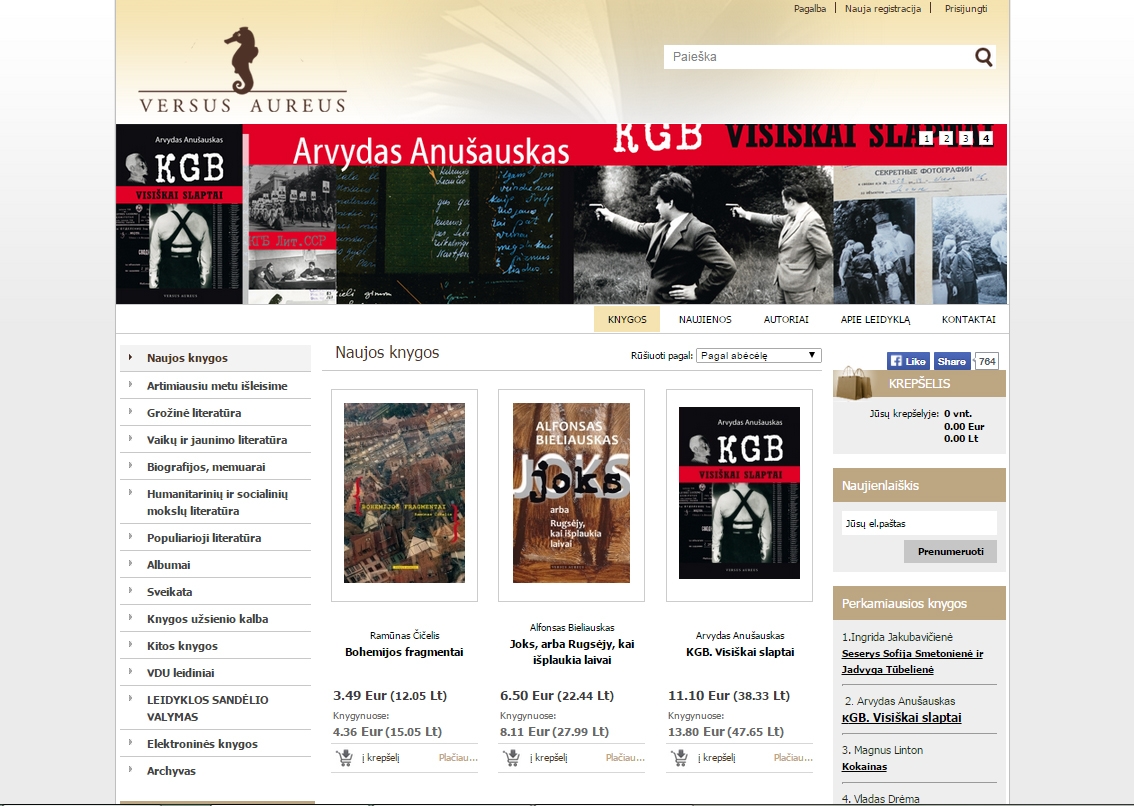Click Plačiau link for Bohemijos fragmentai
This screenshot has height=806, width=1134.
pyautogui.click(x=458, y=758)
